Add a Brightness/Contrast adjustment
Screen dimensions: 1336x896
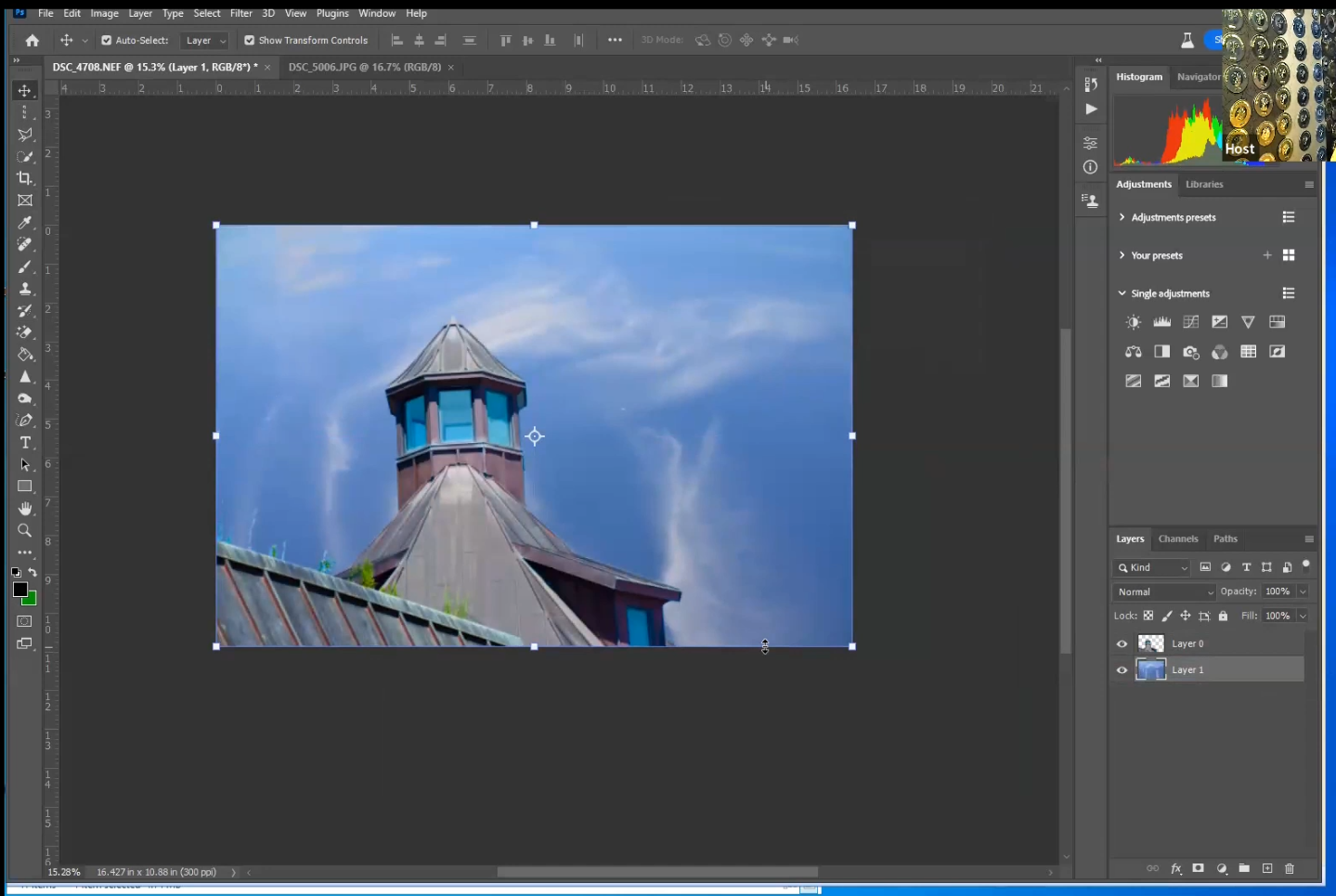click(1133, 322)
